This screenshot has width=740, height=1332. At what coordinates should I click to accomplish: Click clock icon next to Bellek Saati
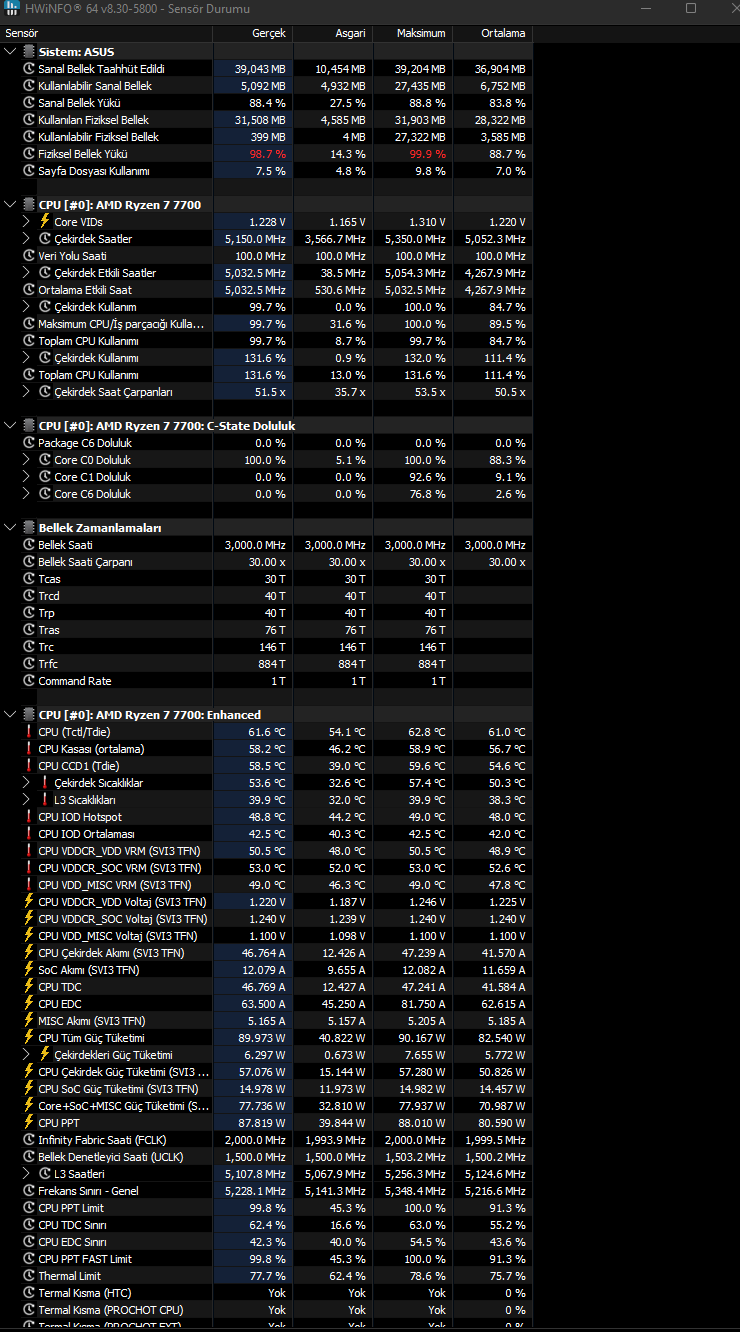28,545
